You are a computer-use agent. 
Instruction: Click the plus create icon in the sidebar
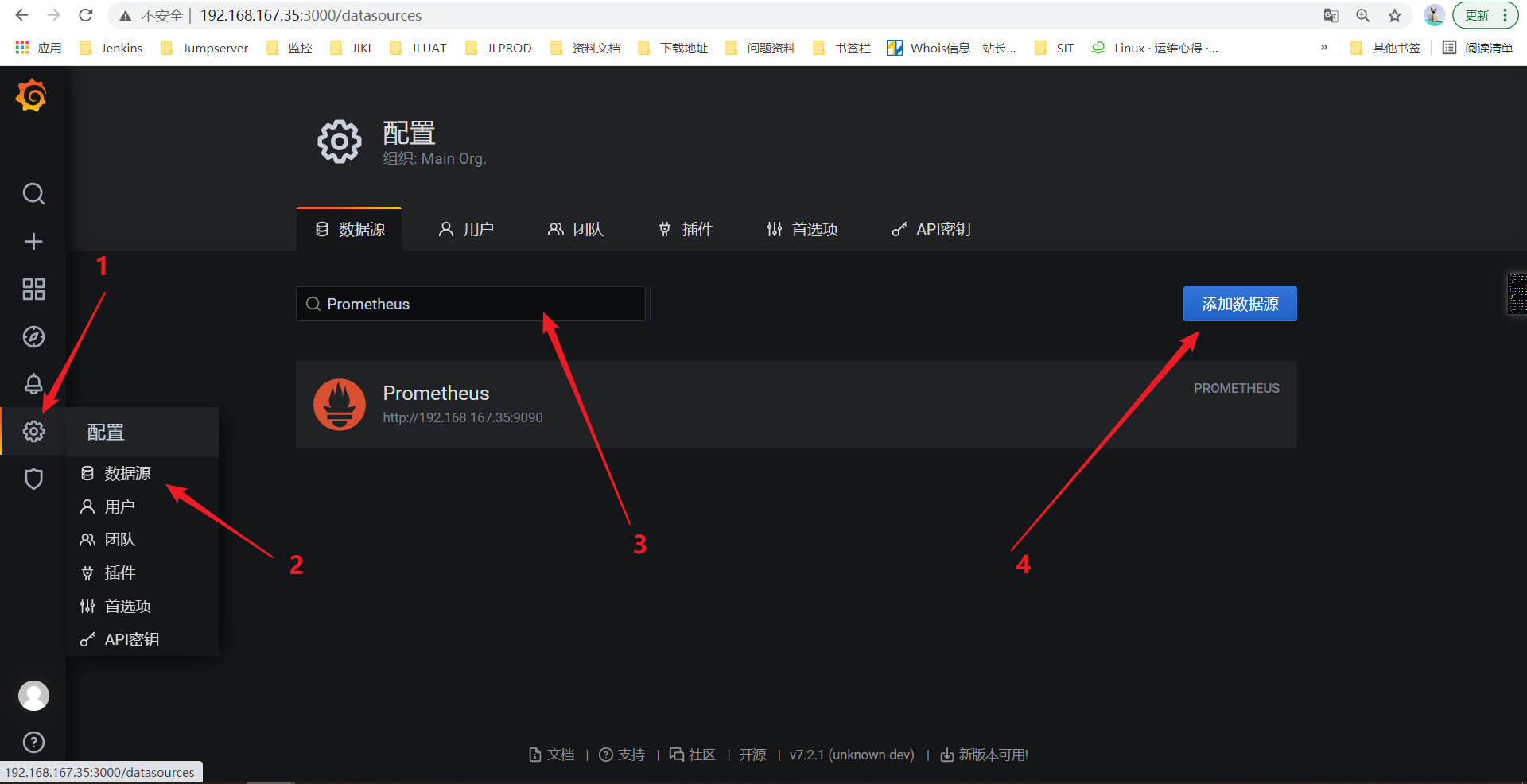[33, 242]
